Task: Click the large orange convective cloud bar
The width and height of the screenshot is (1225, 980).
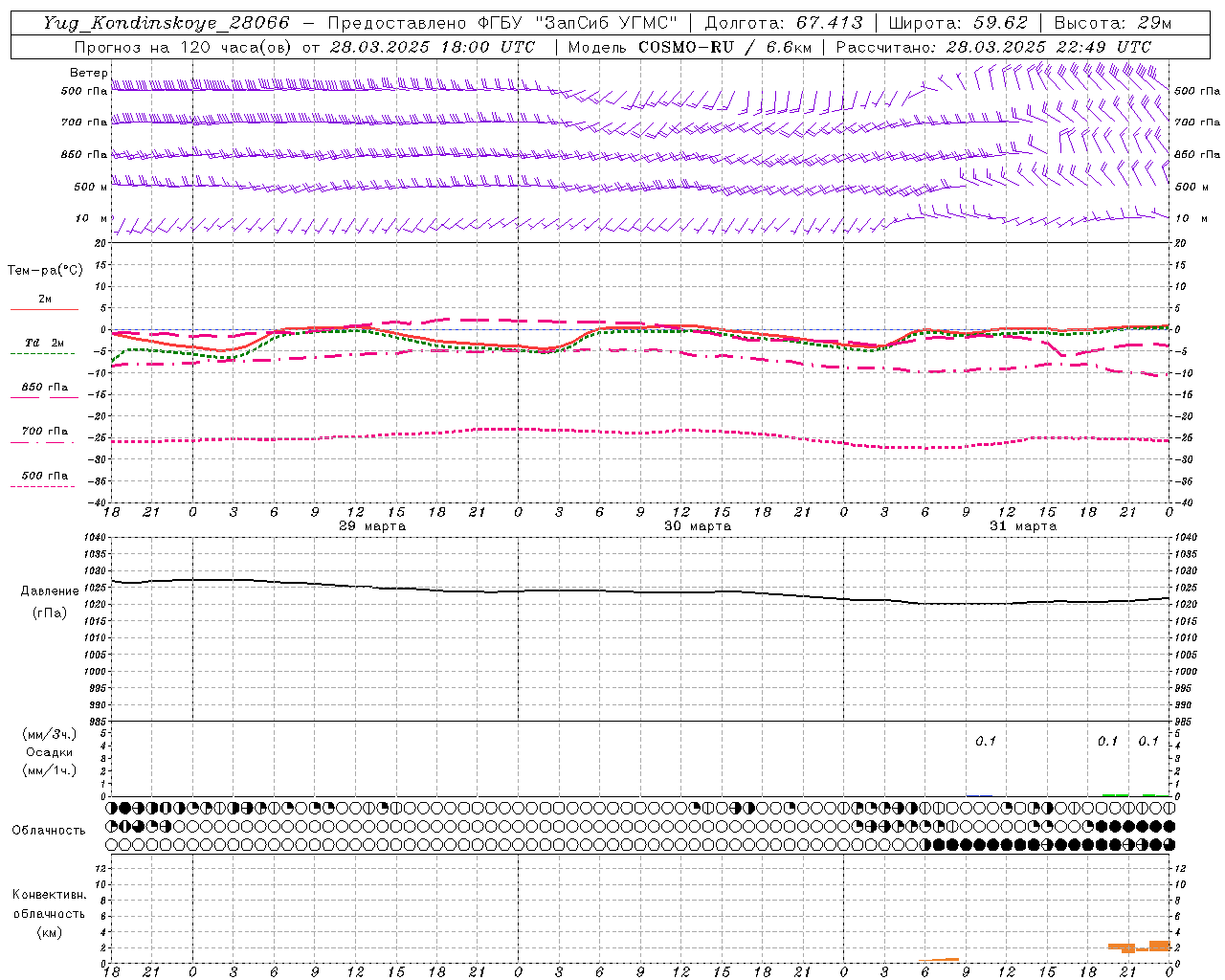Action: click(x=1159, y=946)
